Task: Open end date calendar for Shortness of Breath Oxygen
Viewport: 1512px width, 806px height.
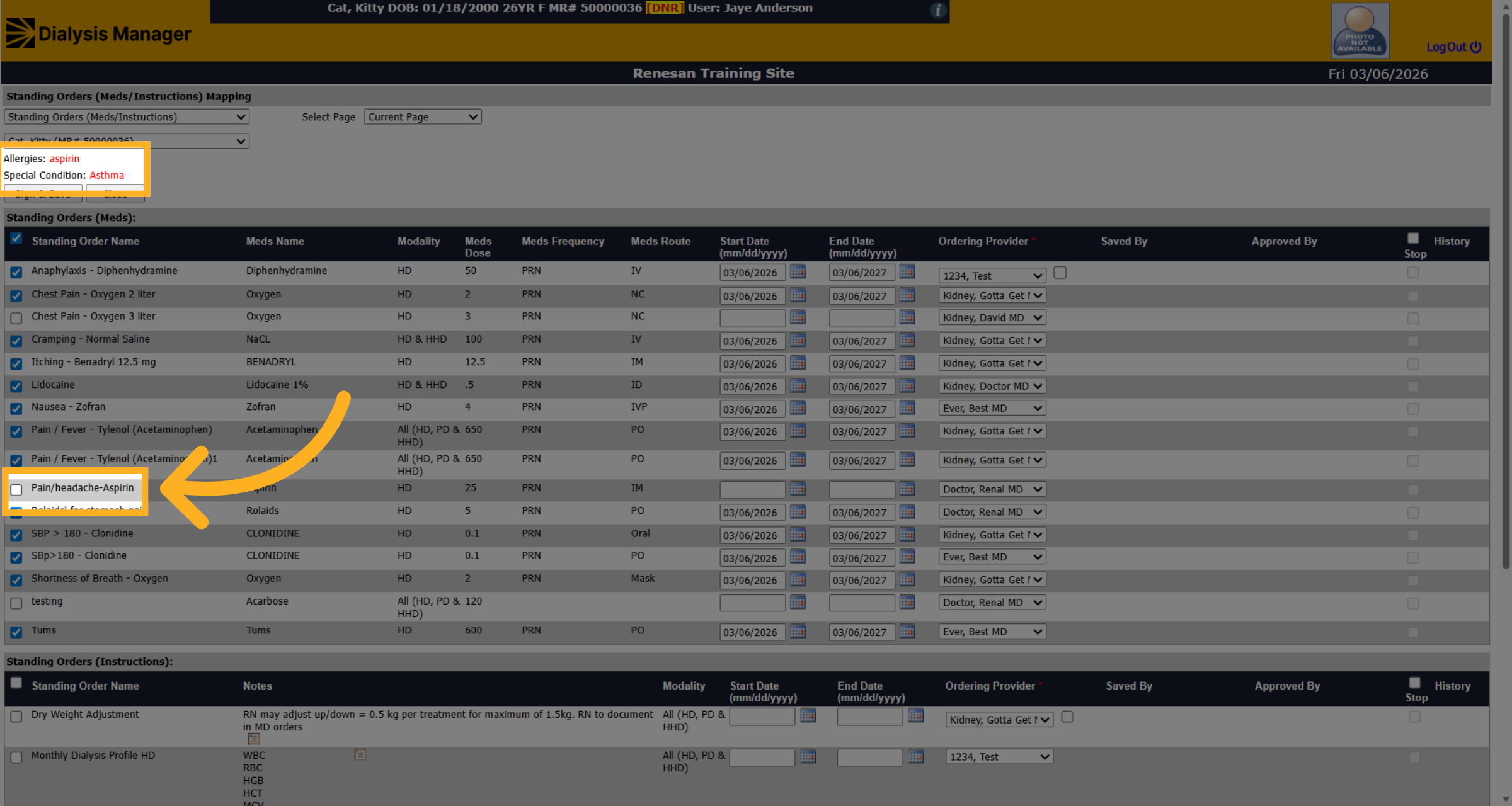Action: [907, 579]
